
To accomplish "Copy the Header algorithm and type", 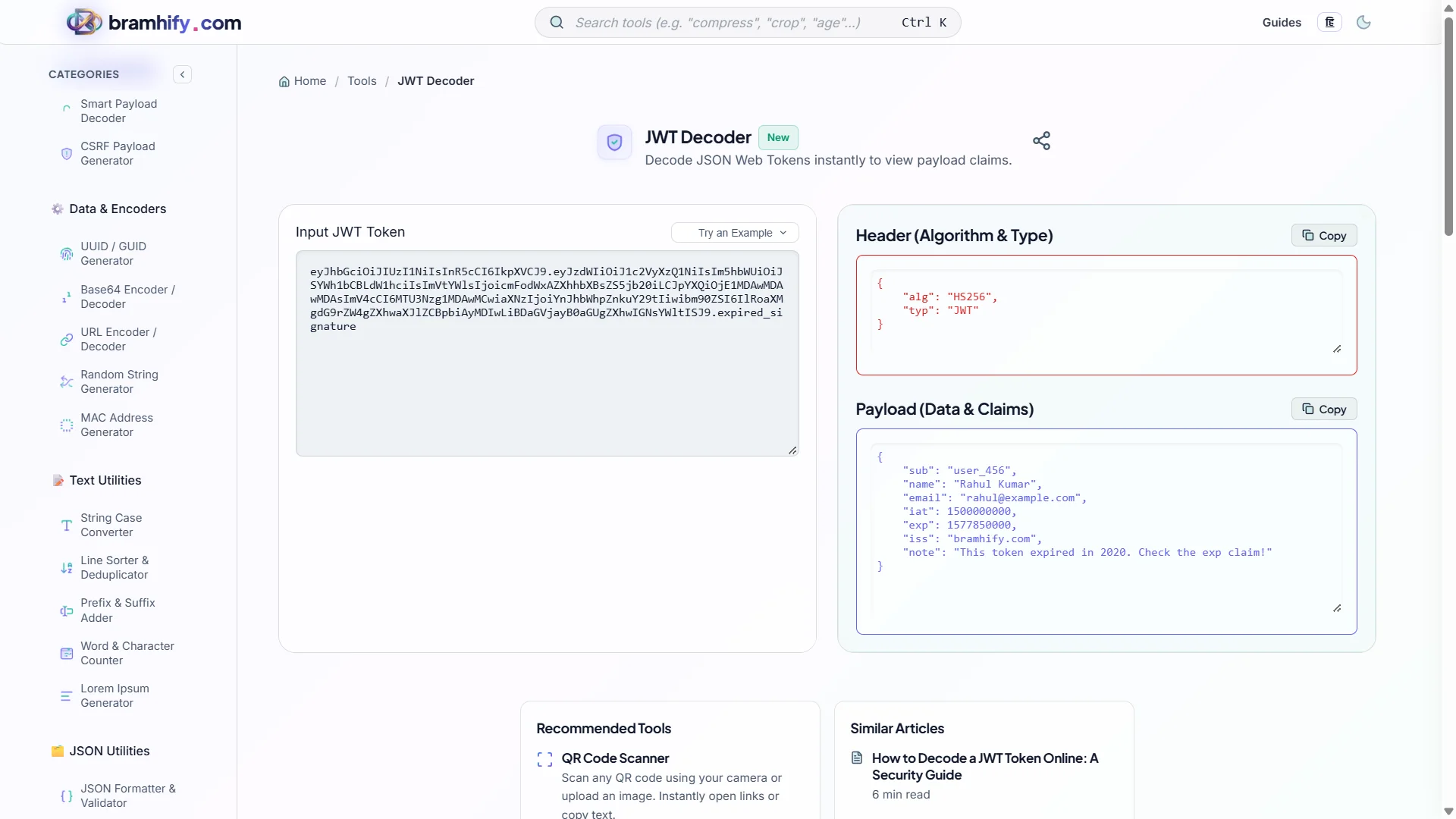I will pos(1323,236).
